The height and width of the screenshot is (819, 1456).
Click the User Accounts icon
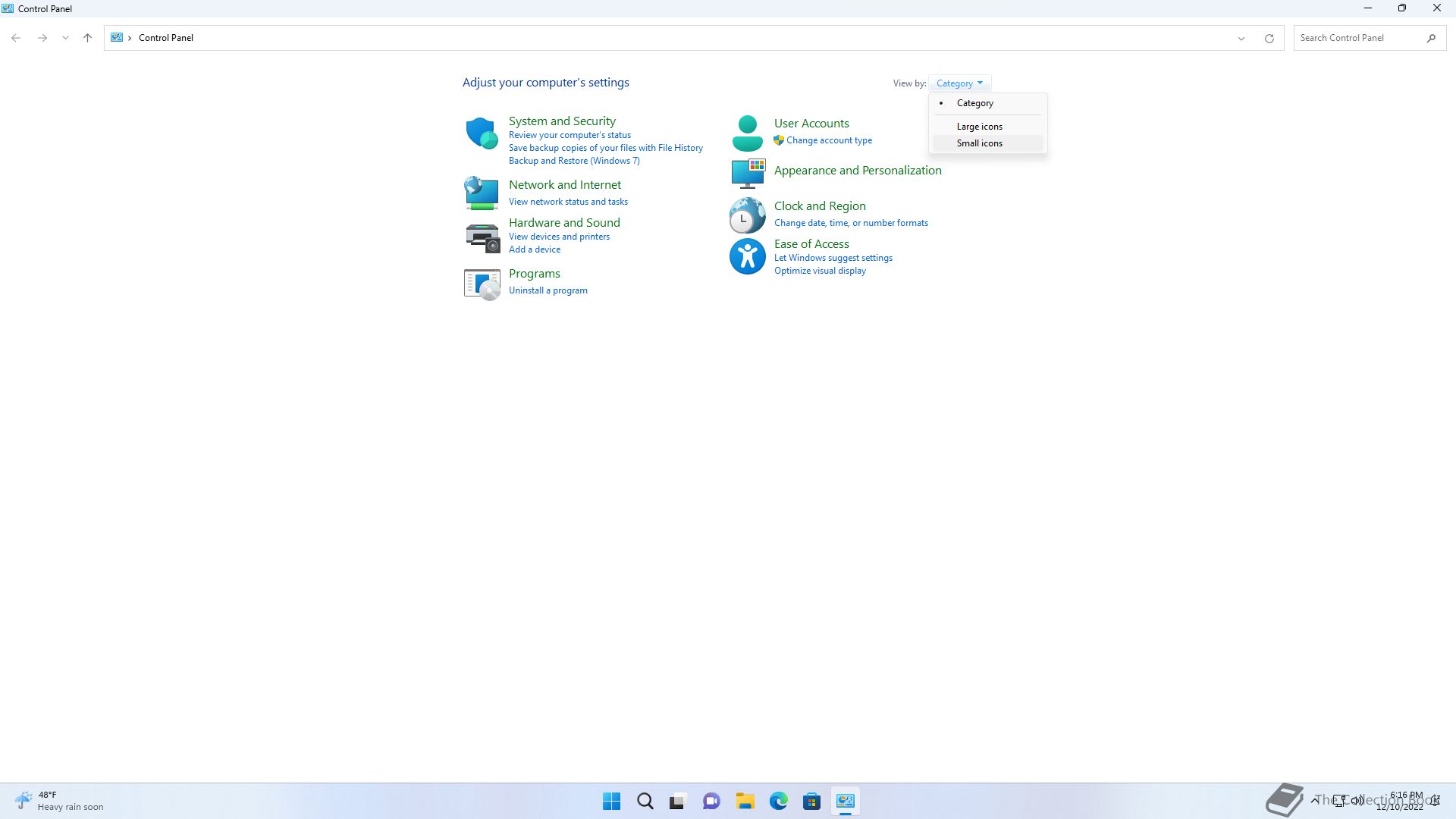coord(747,131)
